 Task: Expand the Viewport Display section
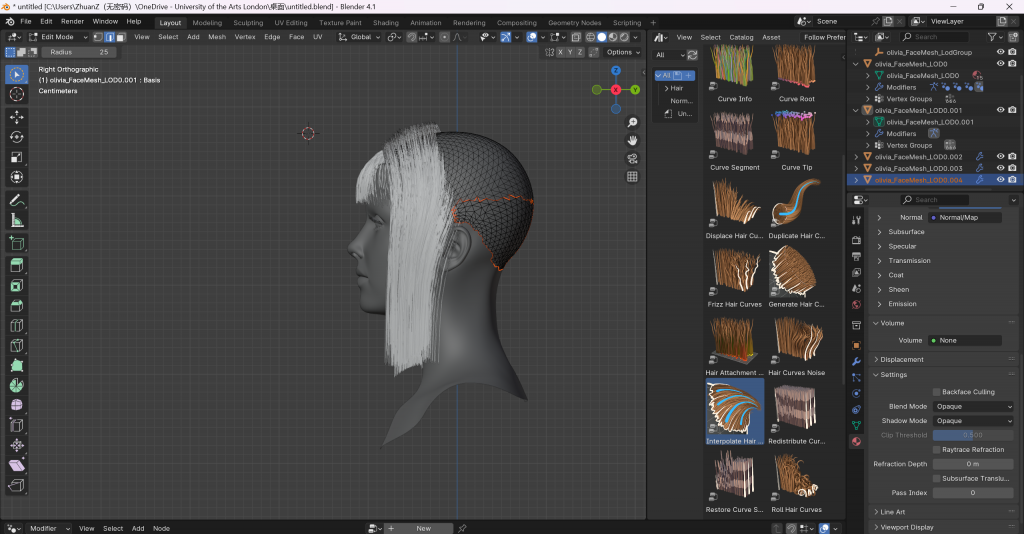pos(906,527)
